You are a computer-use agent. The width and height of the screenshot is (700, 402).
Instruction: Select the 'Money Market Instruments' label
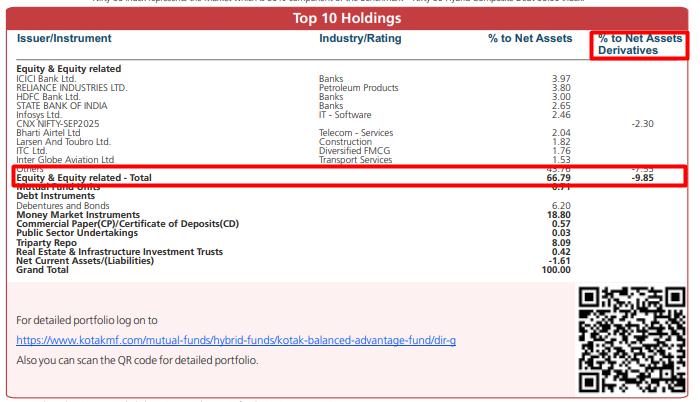78,215
